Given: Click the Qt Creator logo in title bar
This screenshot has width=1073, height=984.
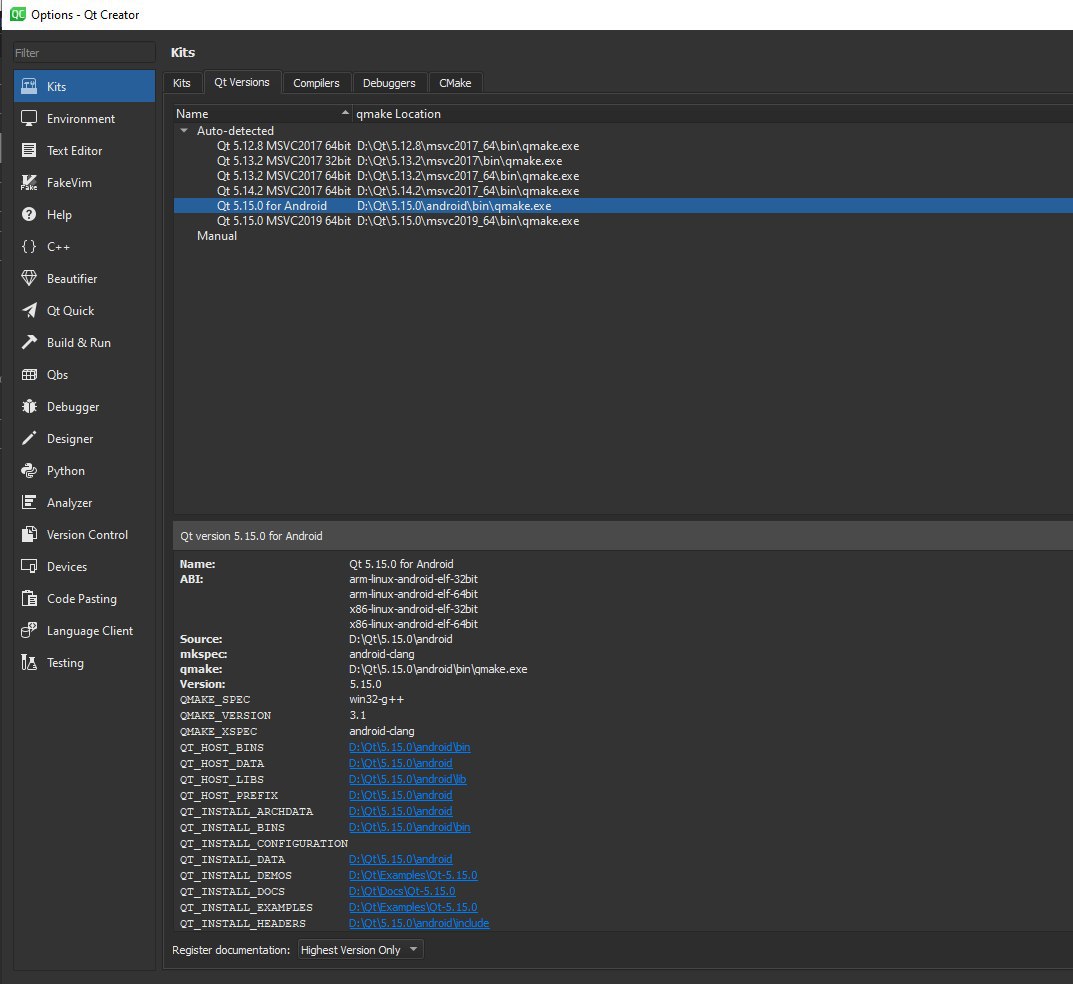Looking at the screenshot, I should click(17, 14).
